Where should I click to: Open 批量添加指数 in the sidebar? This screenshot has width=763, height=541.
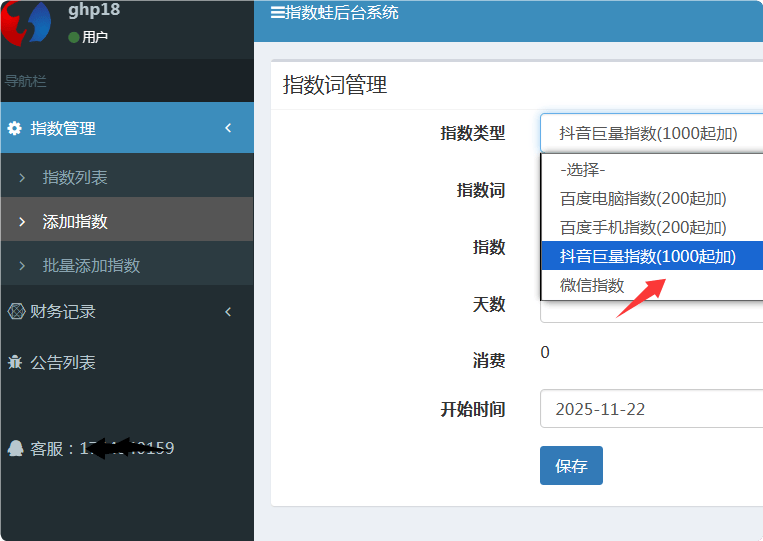click(x=91, y=266)
